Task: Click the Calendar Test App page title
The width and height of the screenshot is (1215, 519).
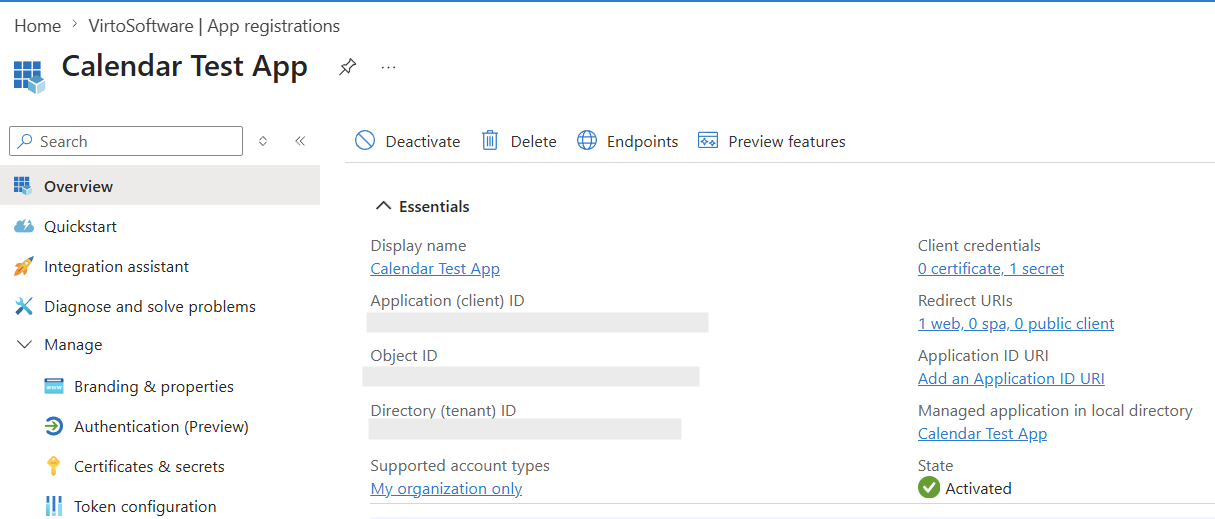Action: pos(185,66)
